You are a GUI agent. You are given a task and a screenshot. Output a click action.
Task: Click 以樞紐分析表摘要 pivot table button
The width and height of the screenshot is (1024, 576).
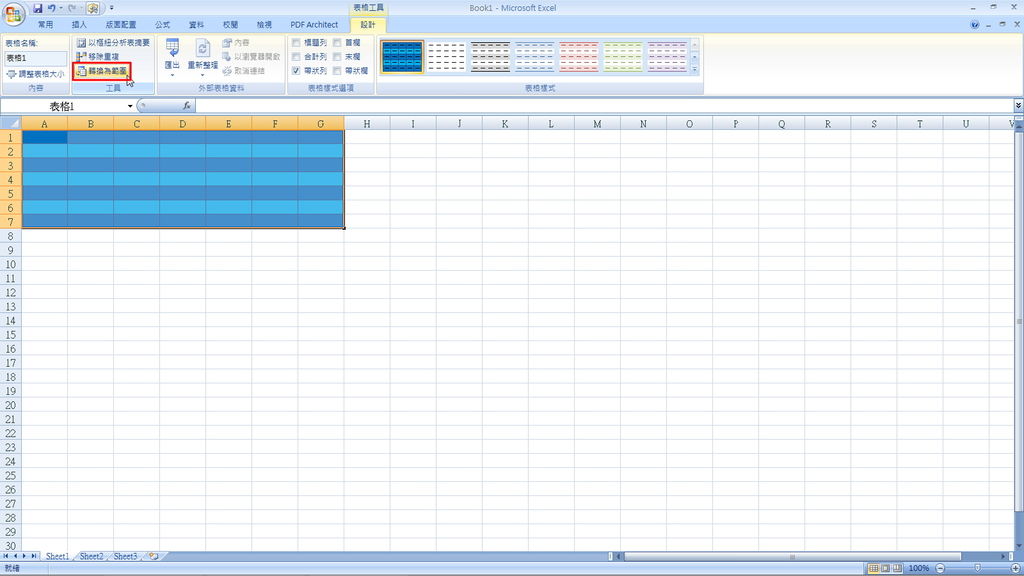(113, 42)
